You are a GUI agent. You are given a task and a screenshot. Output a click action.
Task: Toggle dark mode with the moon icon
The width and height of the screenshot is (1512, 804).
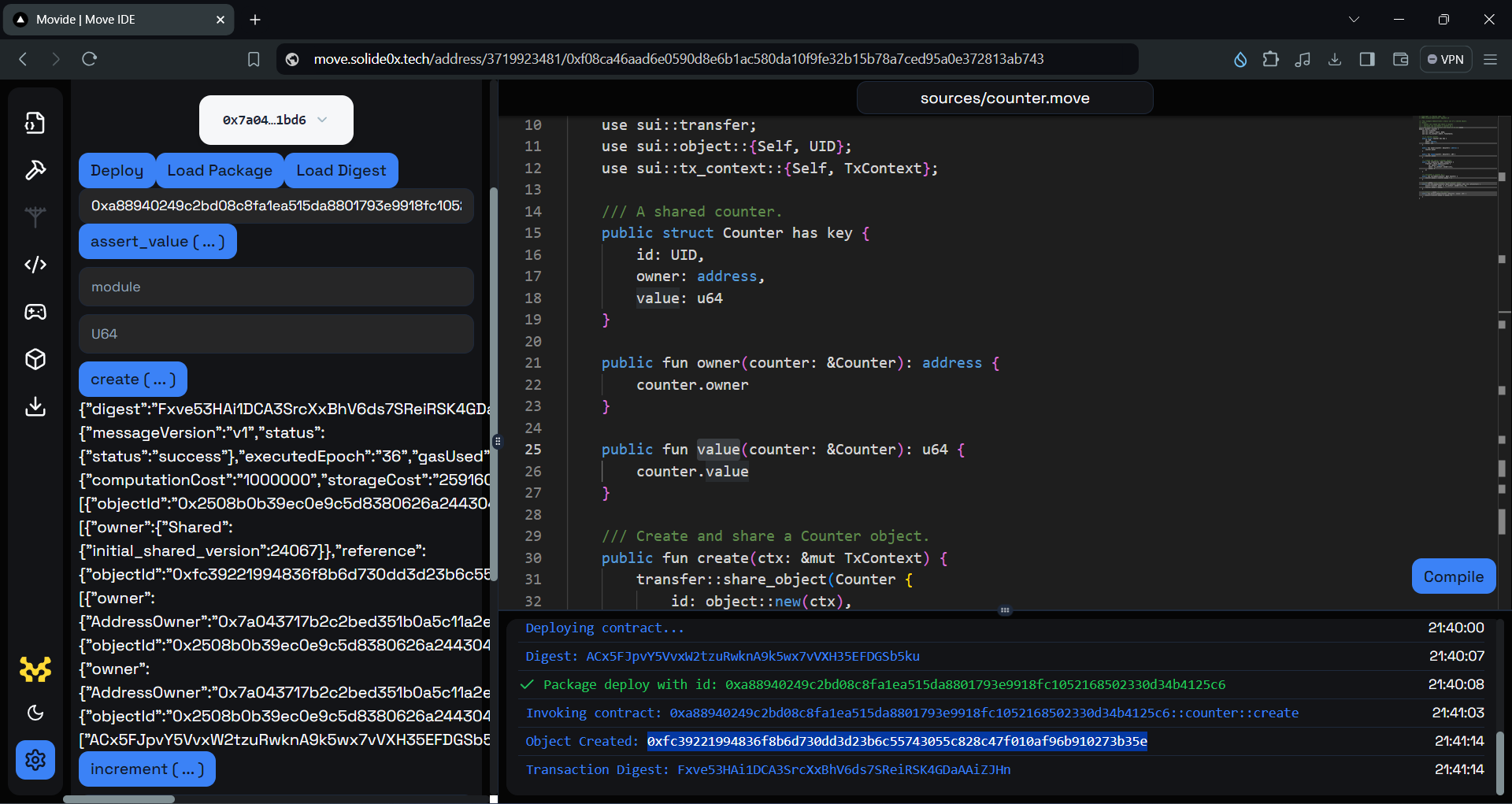35,713
